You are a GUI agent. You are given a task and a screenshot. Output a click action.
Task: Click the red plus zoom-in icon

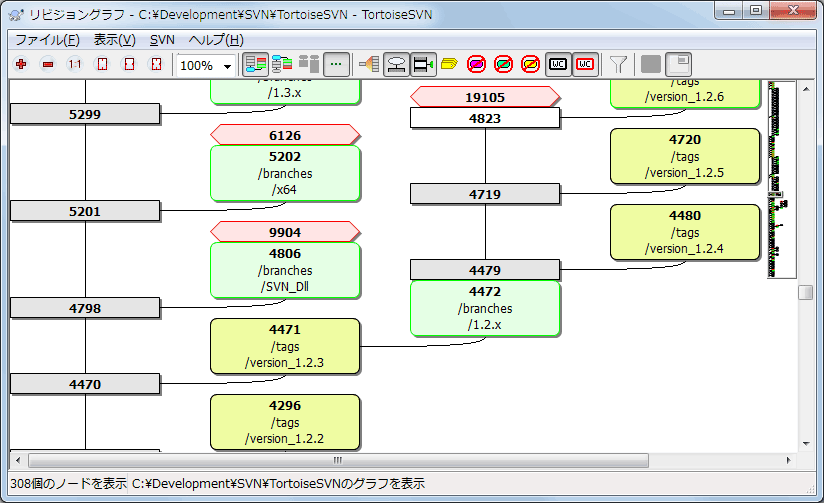coord(21,65)
